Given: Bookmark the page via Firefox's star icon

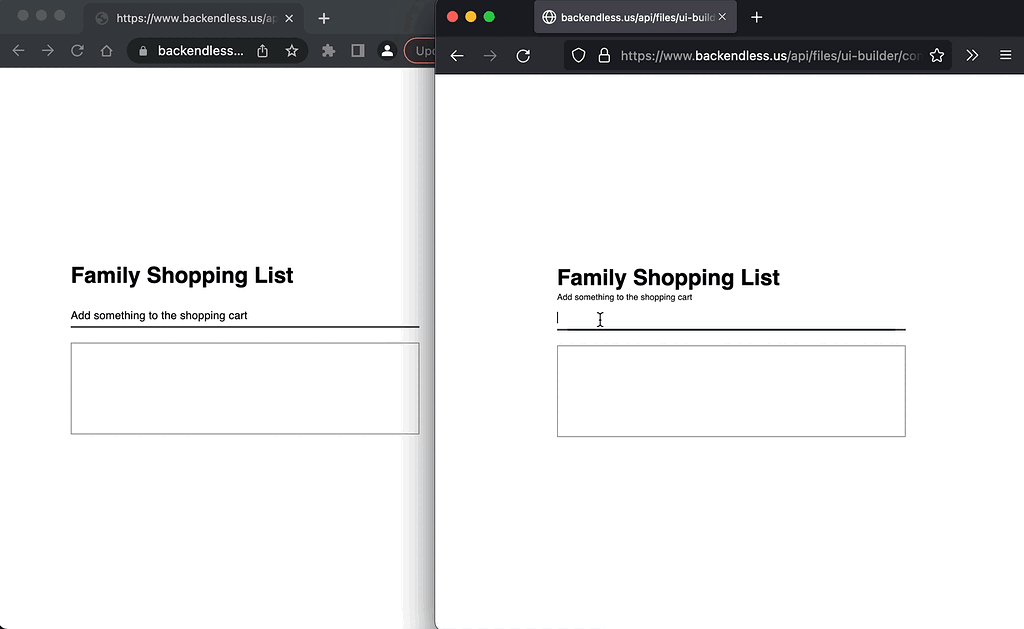Looking at the screenshot, I should pos(937,55).
